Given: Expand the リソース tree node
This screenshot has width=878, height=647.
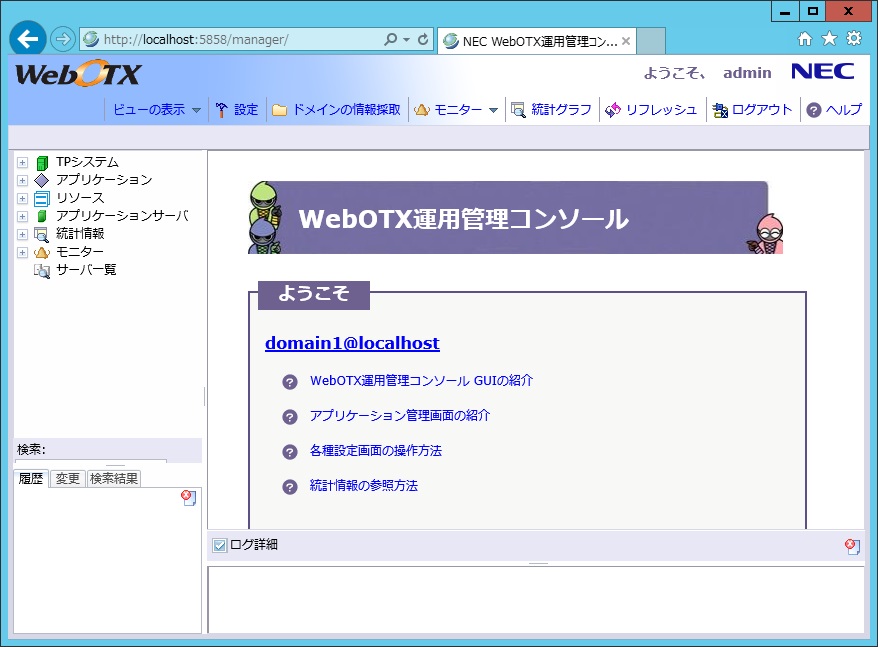Looking at the screenshot, I should (22, 198).
